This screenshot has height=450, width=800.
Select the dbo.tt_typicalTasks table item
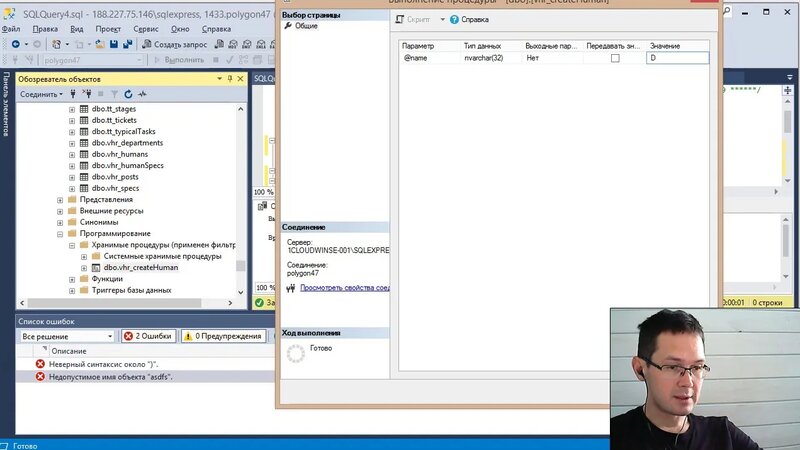pyautogui.click(x=123, y=132)
